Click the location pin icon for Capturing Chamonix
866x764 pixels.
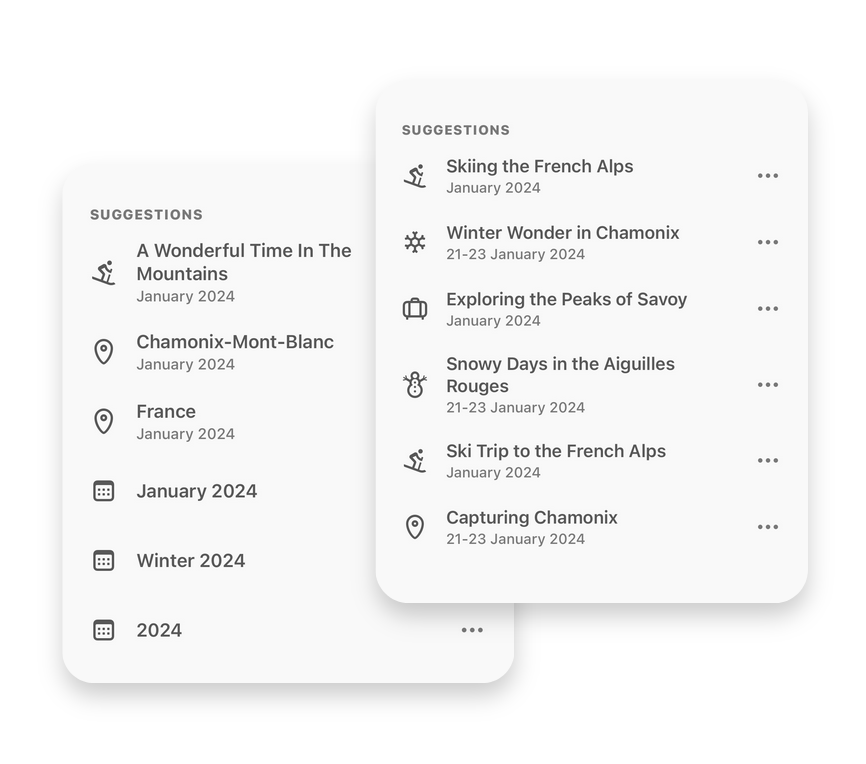pos(415,527)
